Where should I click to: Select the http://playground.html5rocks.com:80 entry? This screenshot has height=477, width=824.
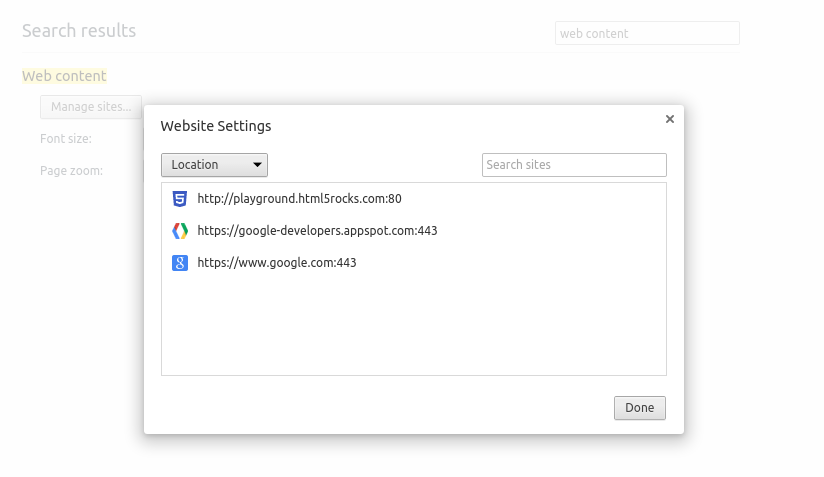[x=299, y=199]
